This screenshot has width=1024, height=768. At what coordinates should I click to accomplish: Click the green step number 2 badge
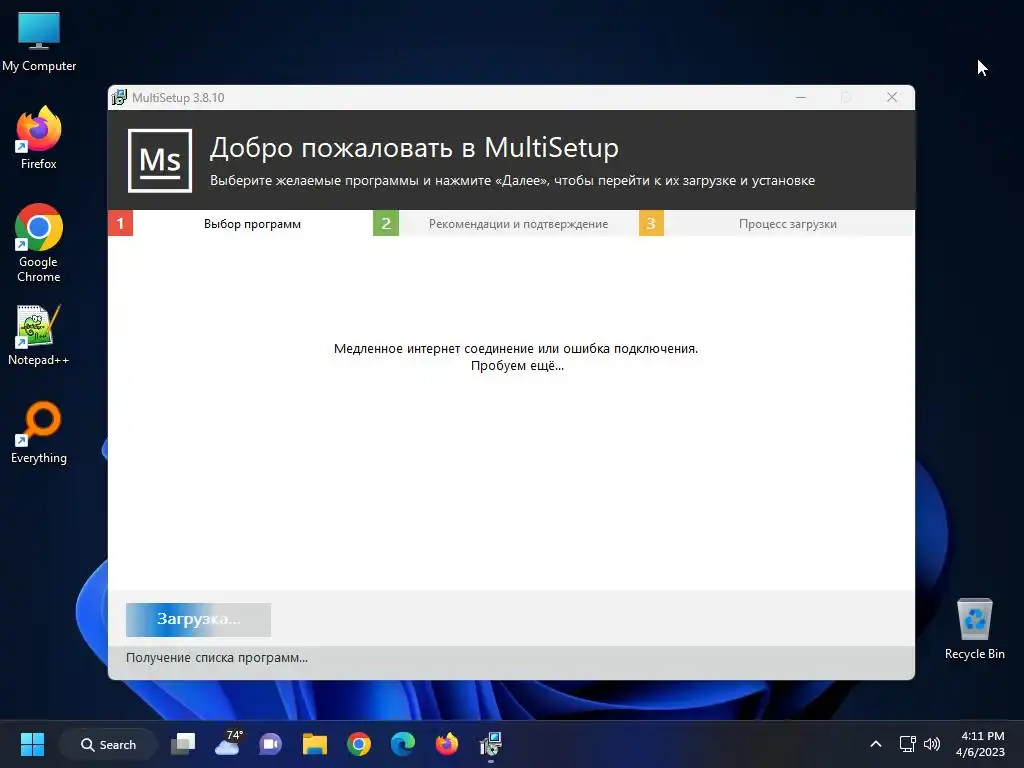tap(386, 223)
